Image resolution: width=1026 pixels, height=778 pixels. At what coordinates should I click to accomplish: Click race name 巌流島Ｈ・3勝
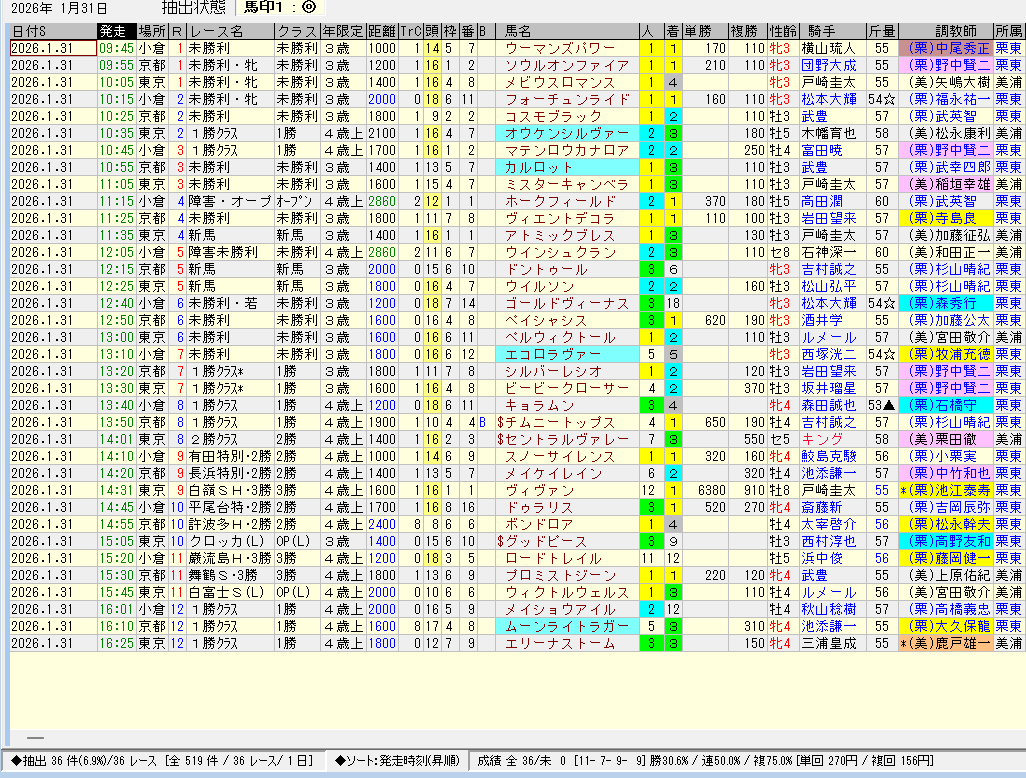(x=230, y=559)
